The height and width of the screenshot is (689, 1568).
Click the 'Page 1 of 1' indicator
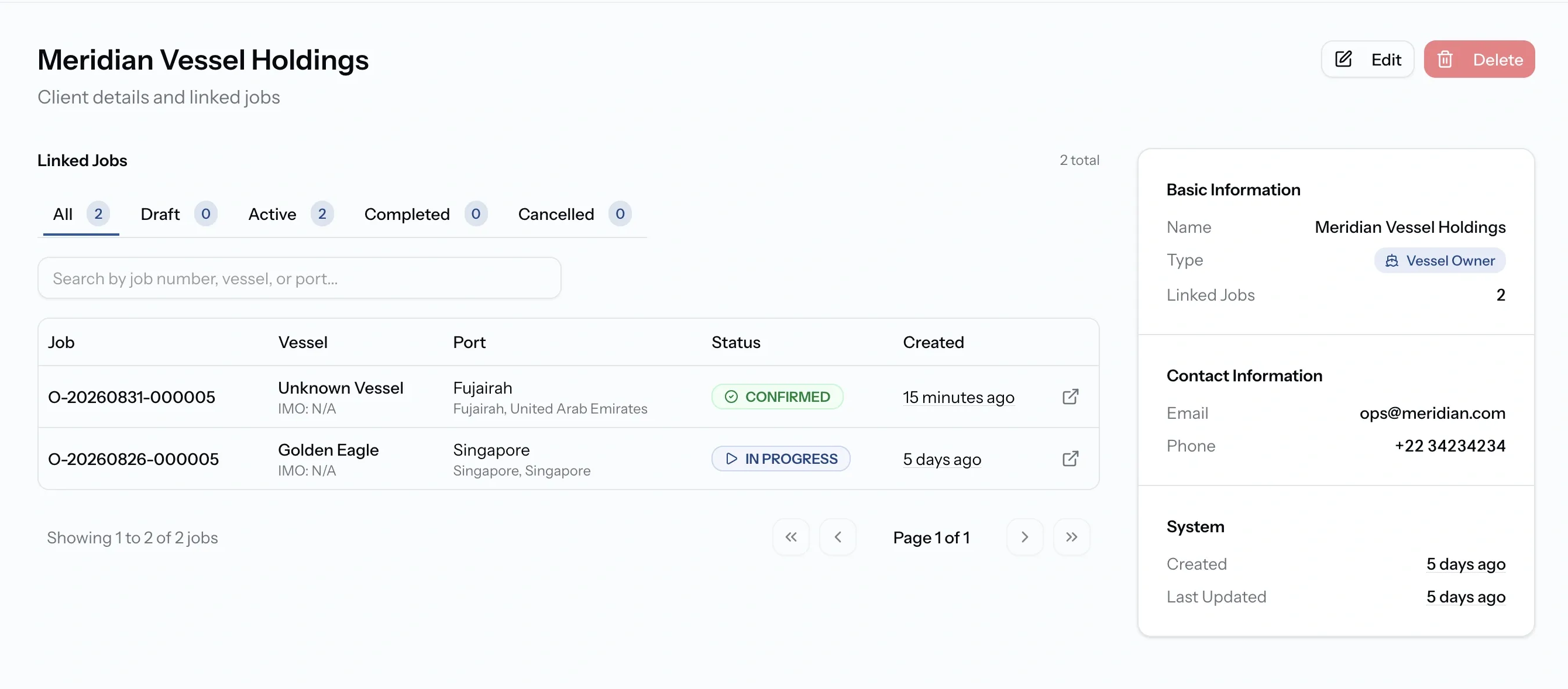pos(931,538)
